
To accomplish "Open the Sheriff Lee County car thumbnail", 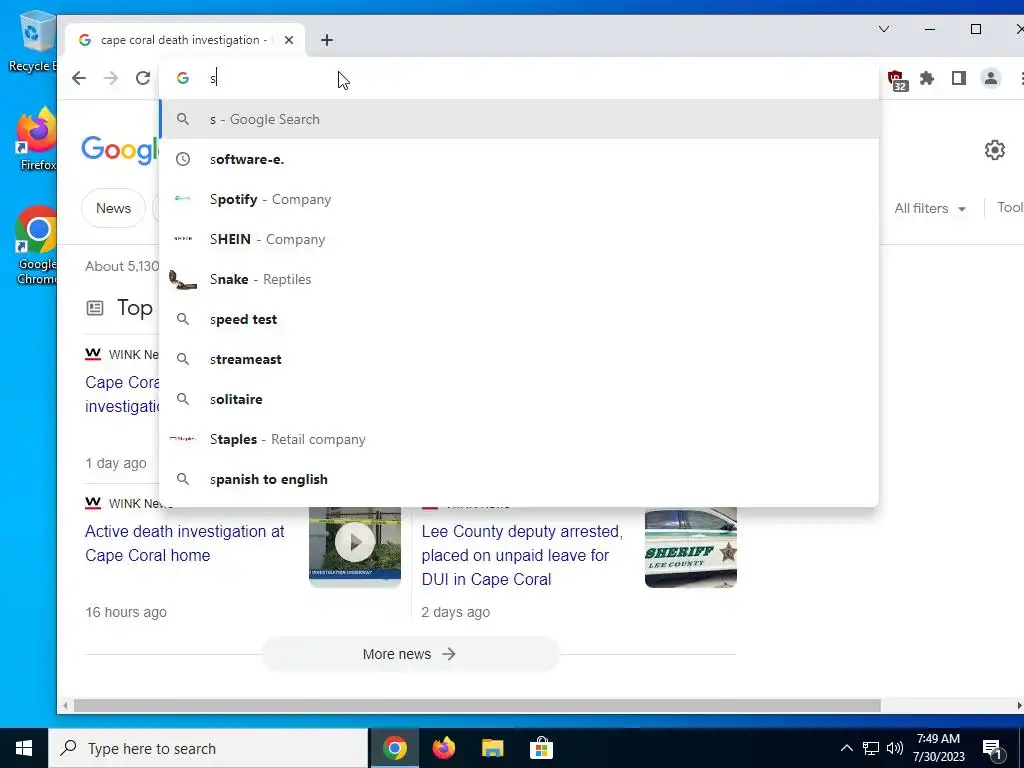I will click(690, 547).
